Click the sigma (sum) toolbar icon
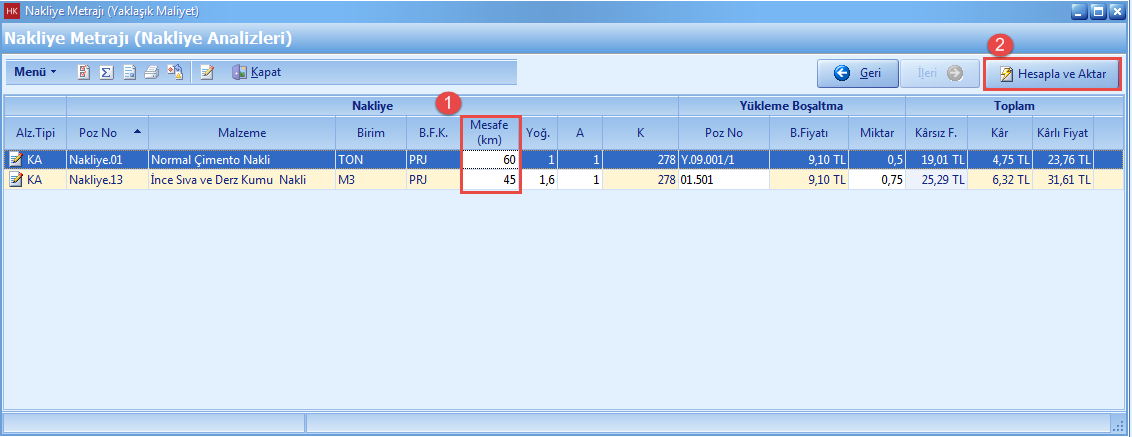This screenshot has height=437, width=1132. (106, 73)
